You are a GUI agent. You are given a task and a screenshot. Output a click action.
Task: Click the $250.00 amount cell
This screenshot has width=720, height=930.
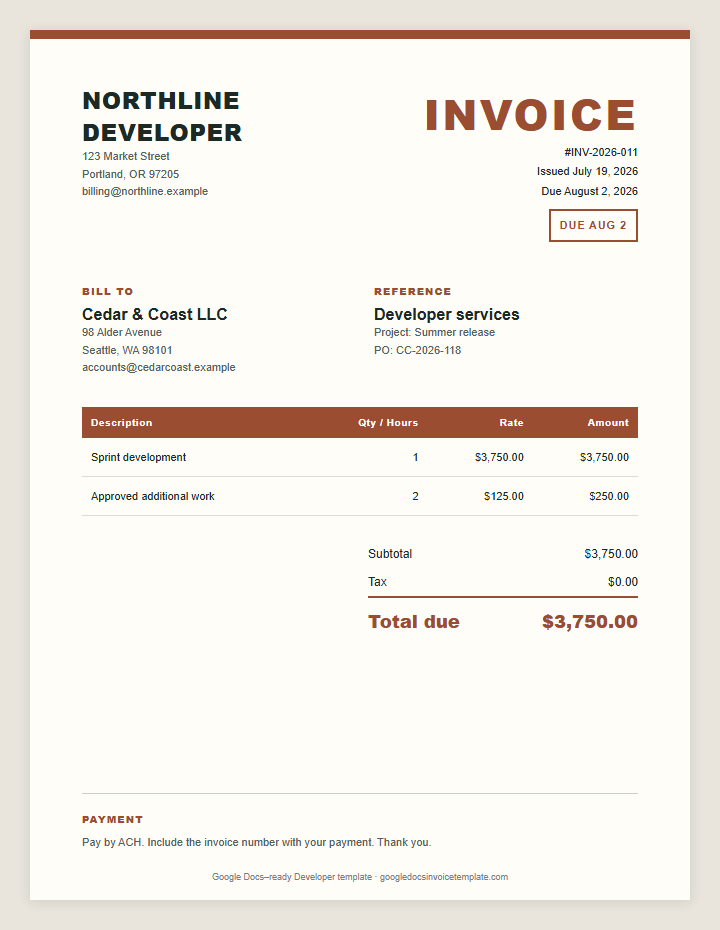609,496
